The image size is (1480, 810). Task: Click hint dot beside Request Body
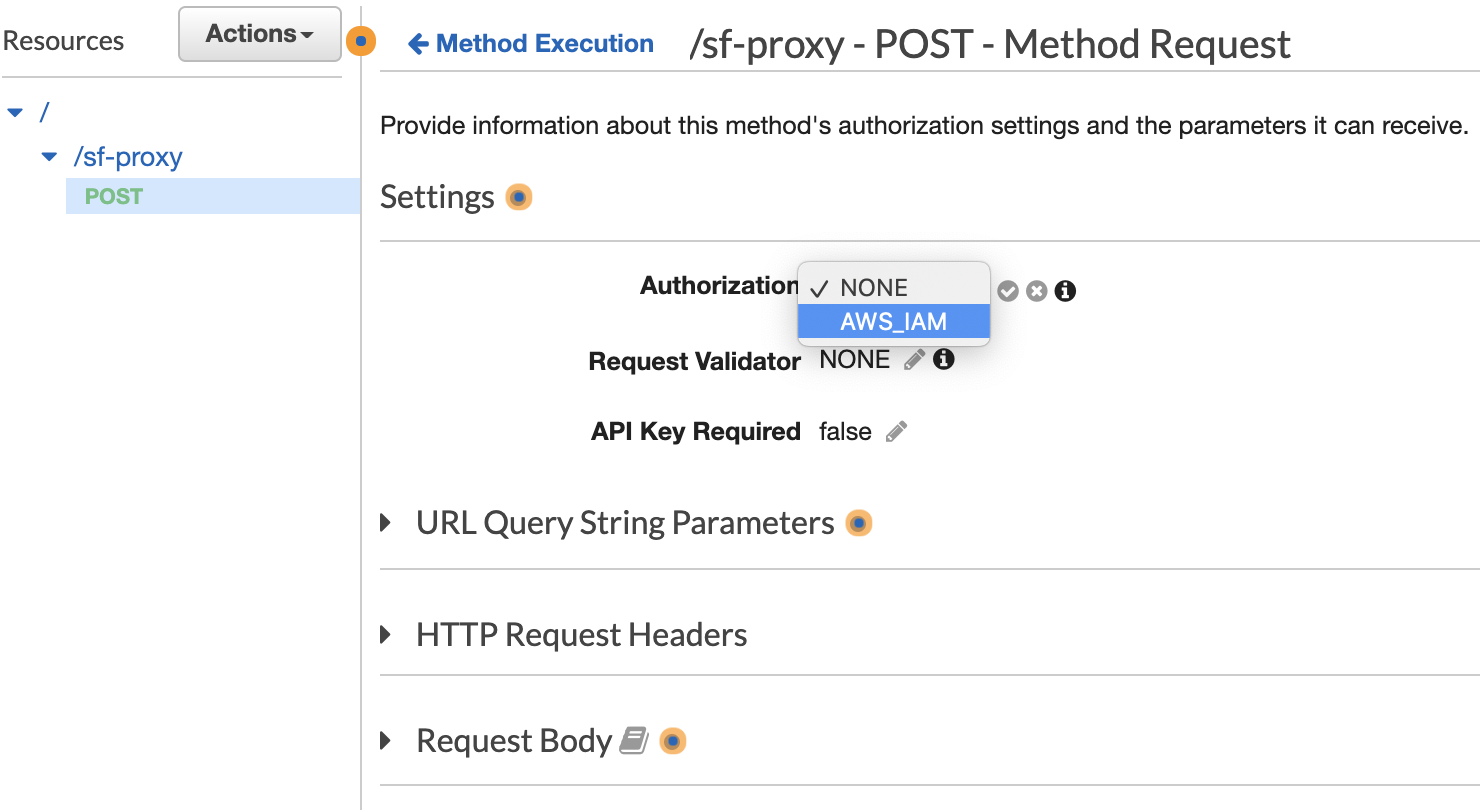tap(673, 741)
